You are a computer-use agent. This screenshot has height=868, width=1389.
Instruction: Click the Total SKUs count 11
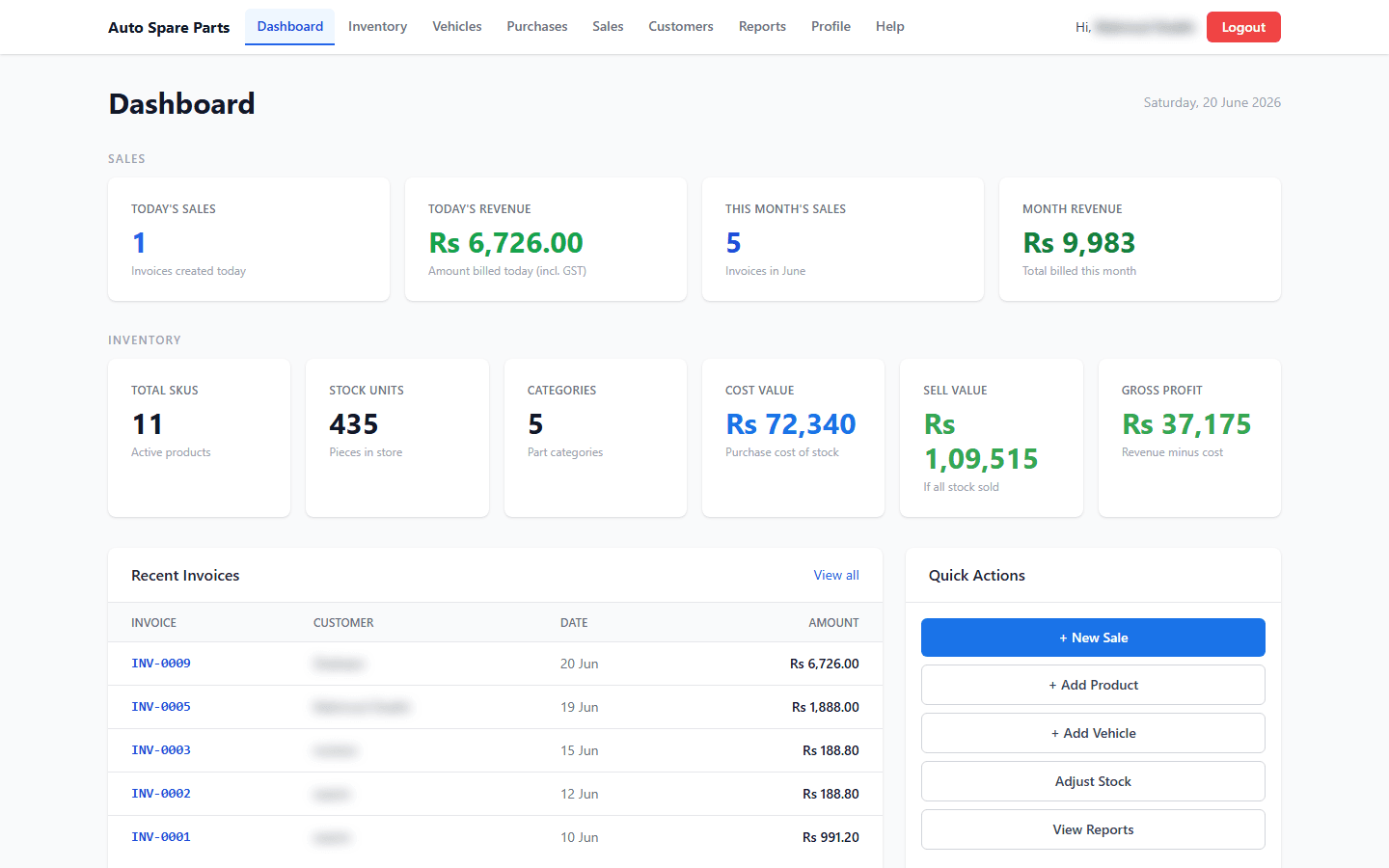point(148,424)
